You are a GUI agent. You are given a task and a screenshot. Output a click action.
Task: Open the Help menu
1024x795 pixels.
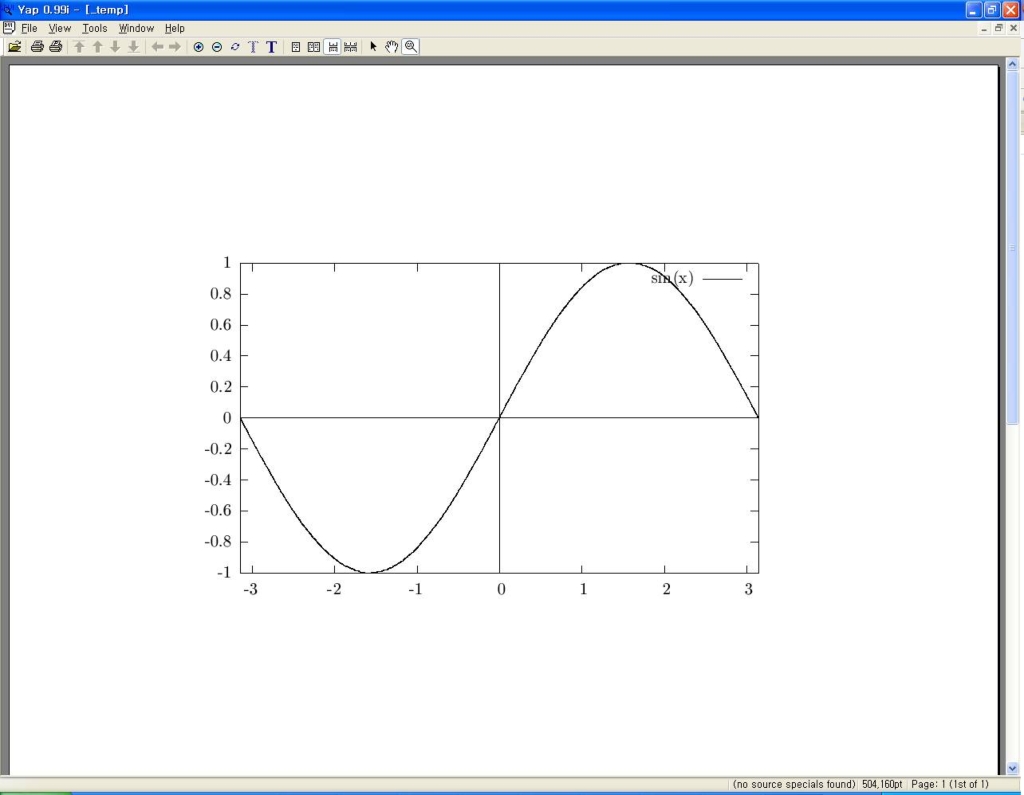pyautogui.click(x=174, y=28)
